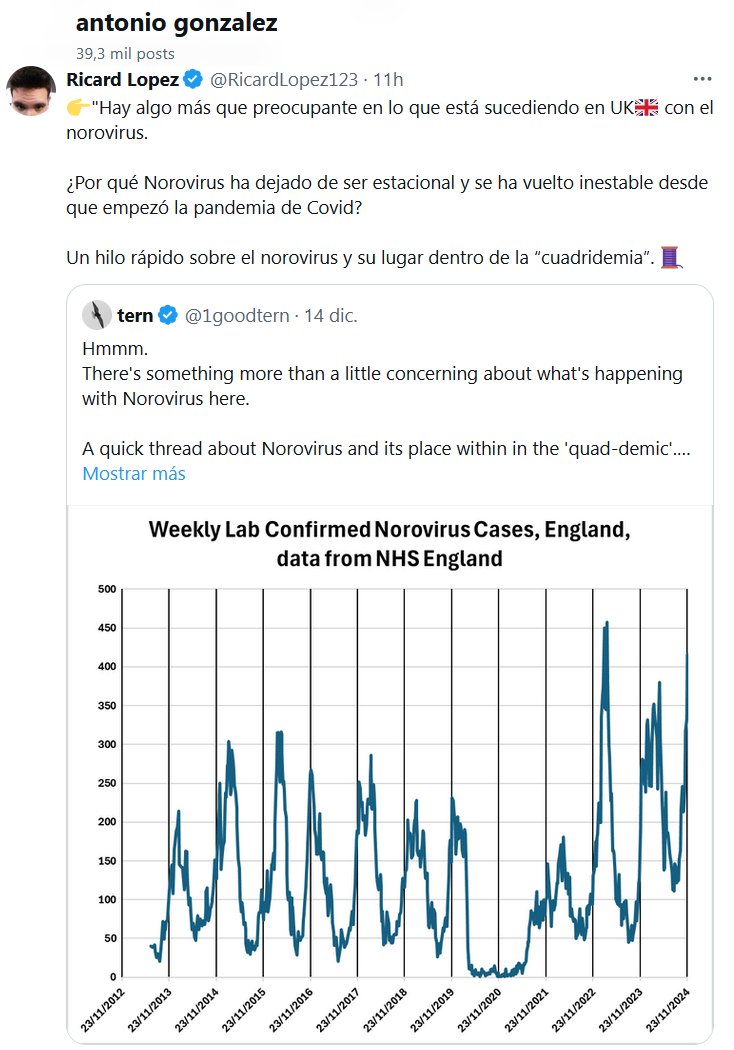This screenshot has width=734, height=1050.
Task: Click the pointing hand emoji
Action: click(x=77, y=109)
